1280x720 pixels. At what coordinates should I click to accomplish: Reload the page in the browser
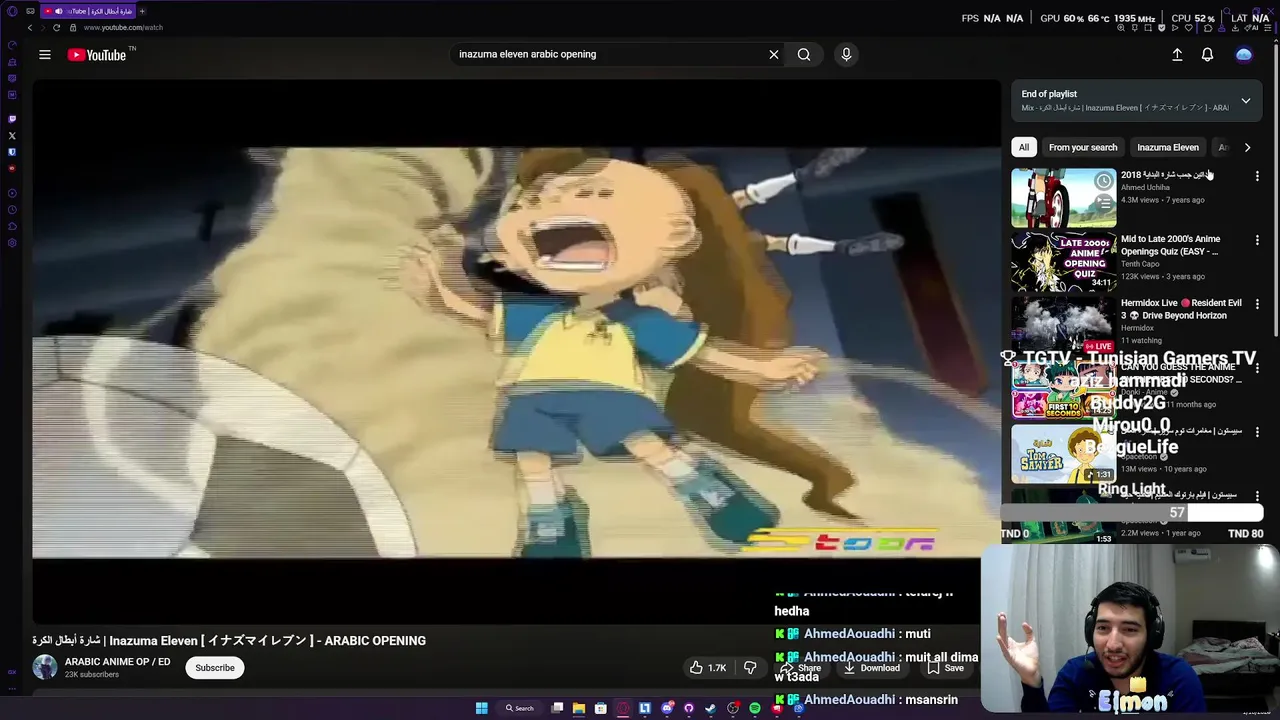[56, 27]
